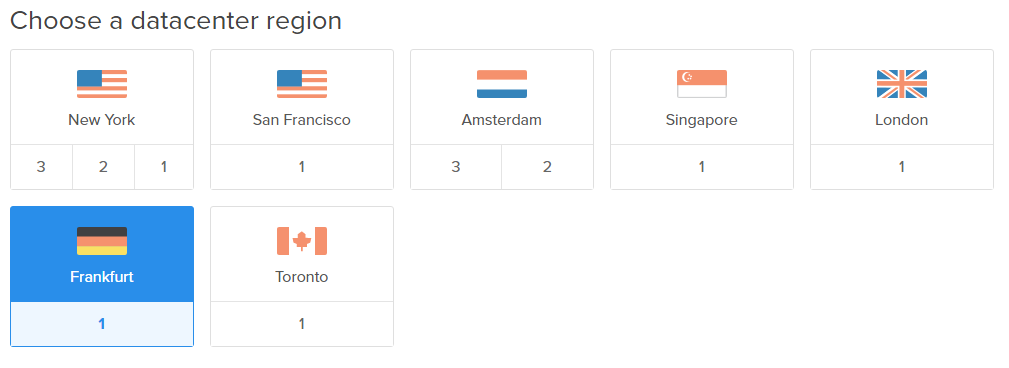Select Toronto datacenter 1

(x=302, y=324)
